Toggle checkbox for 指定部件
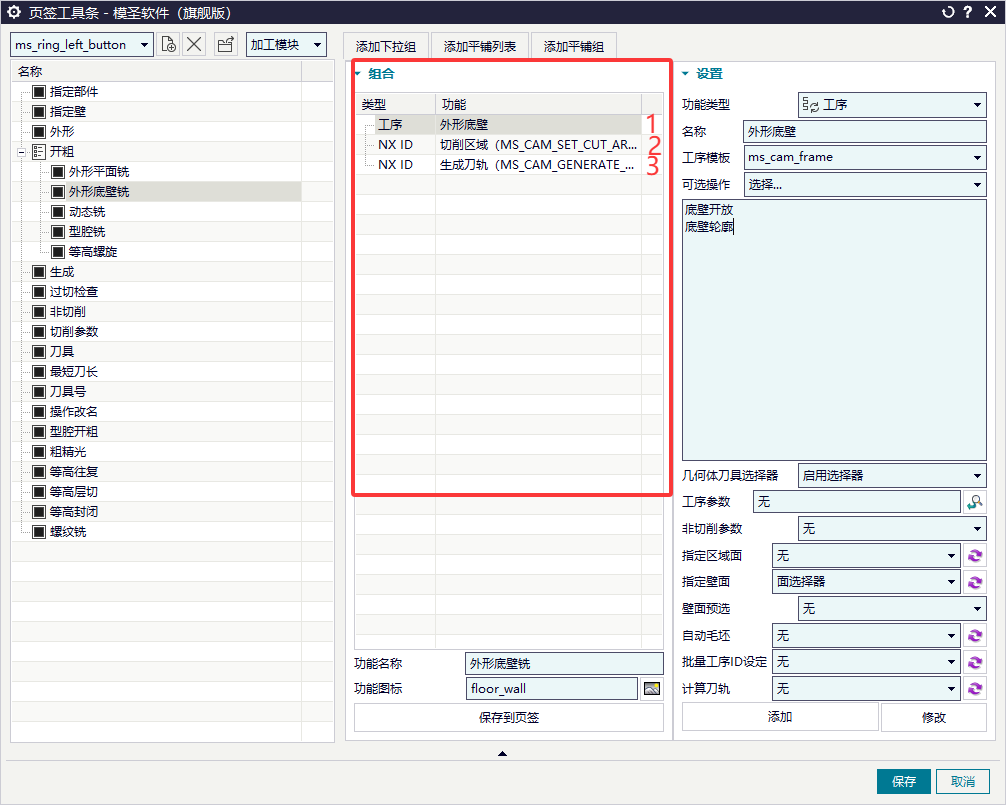Image resolution: width=1006 pixels, height=805 pixels. (x=38, y=92)
